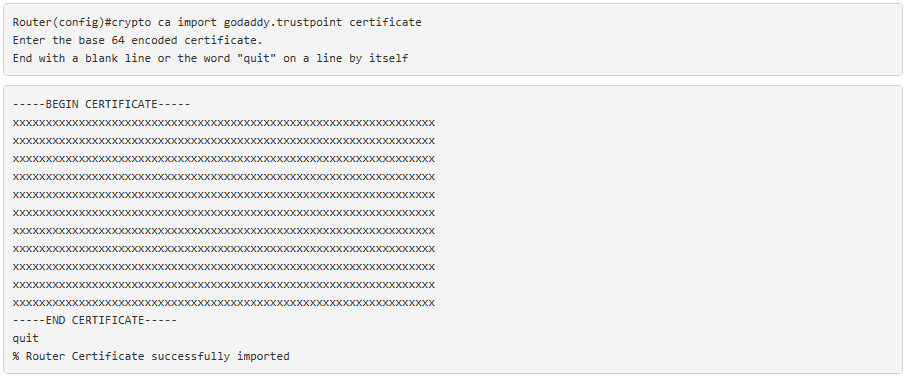
Task: Click the first row of x characters
Action: [x=224, y=123]
